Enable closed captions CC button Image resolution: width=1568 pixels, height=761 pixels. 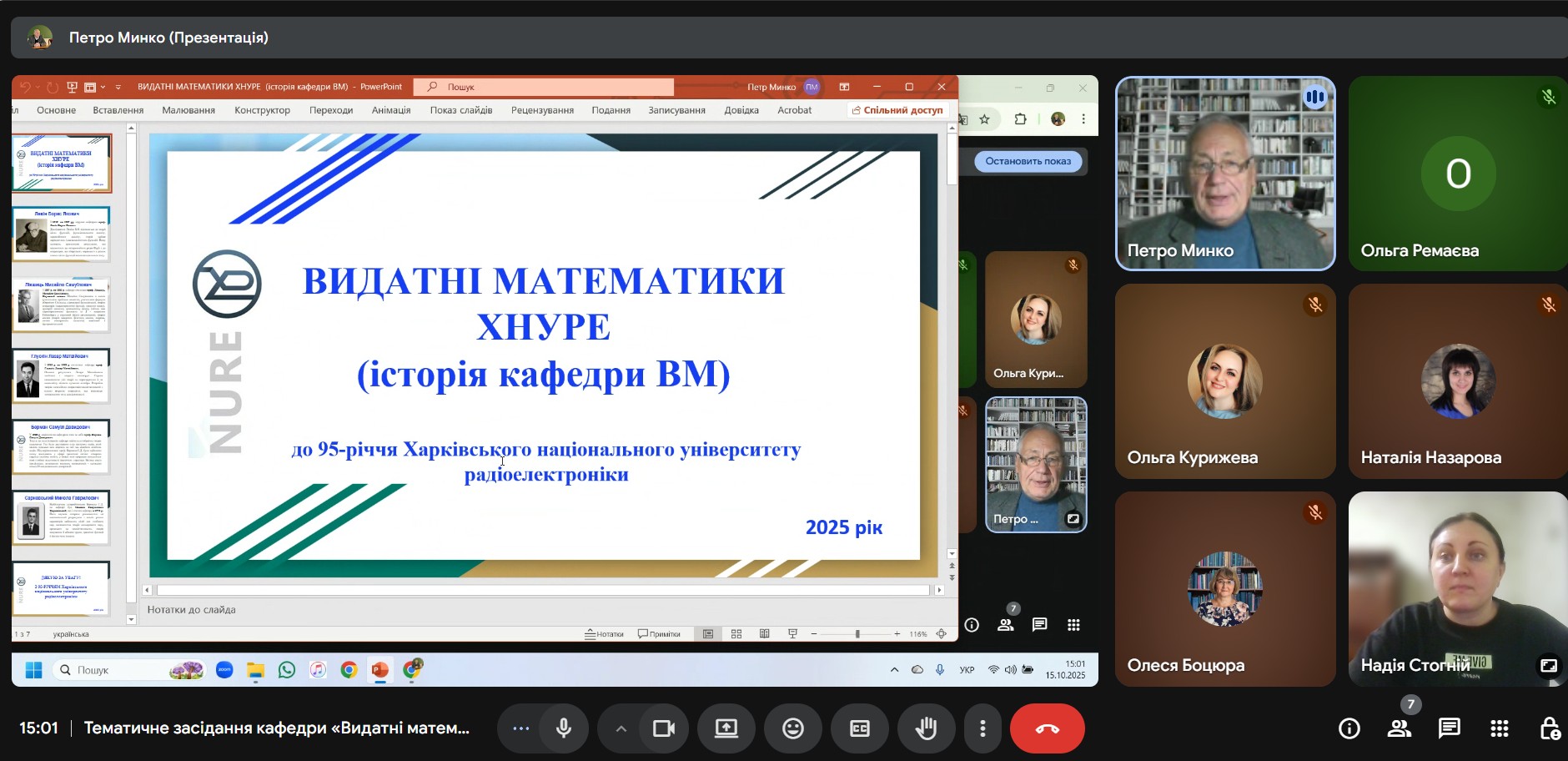tap(859, 728)
